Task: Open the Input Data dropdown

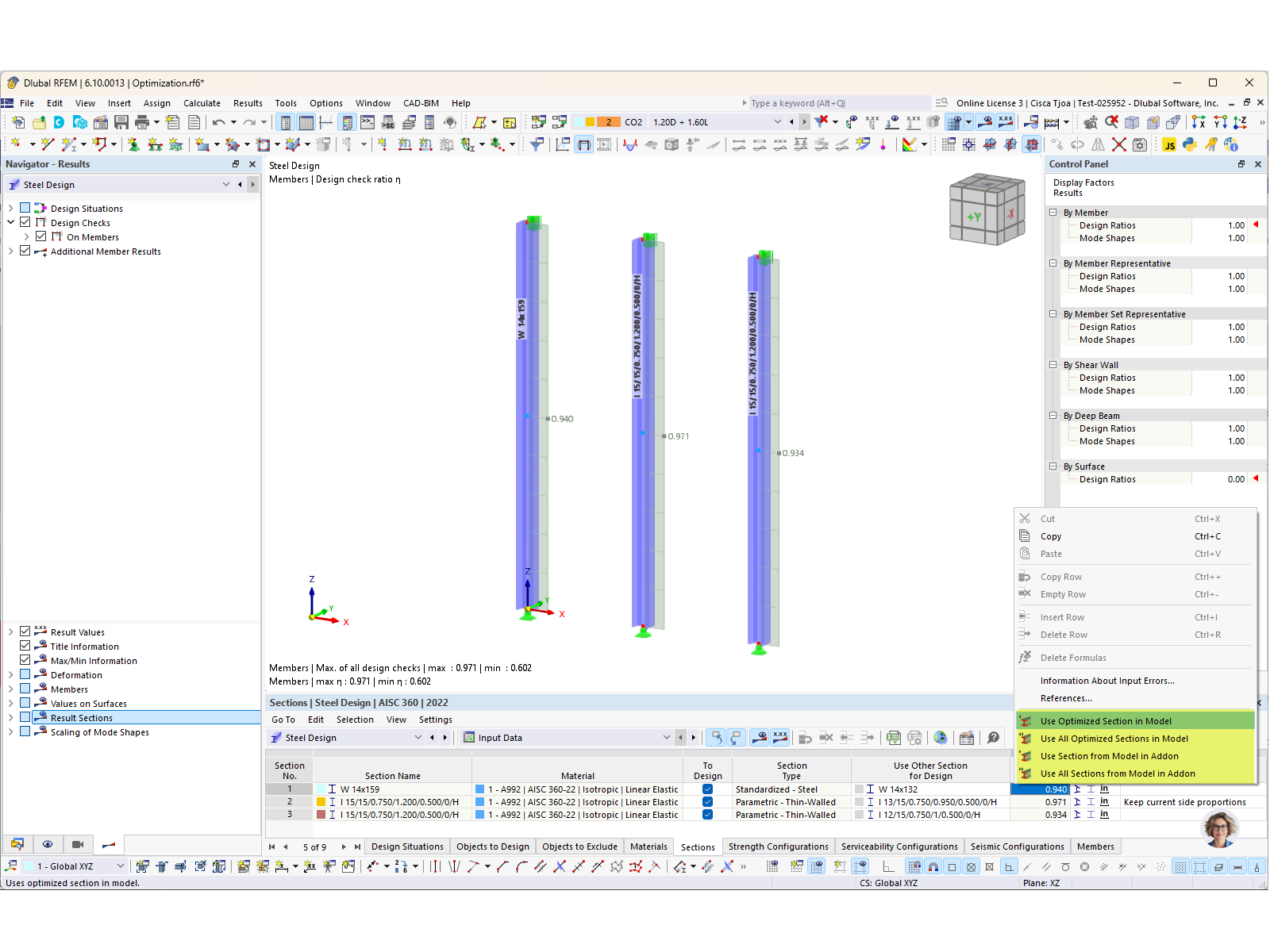Action: click(666, 738)
